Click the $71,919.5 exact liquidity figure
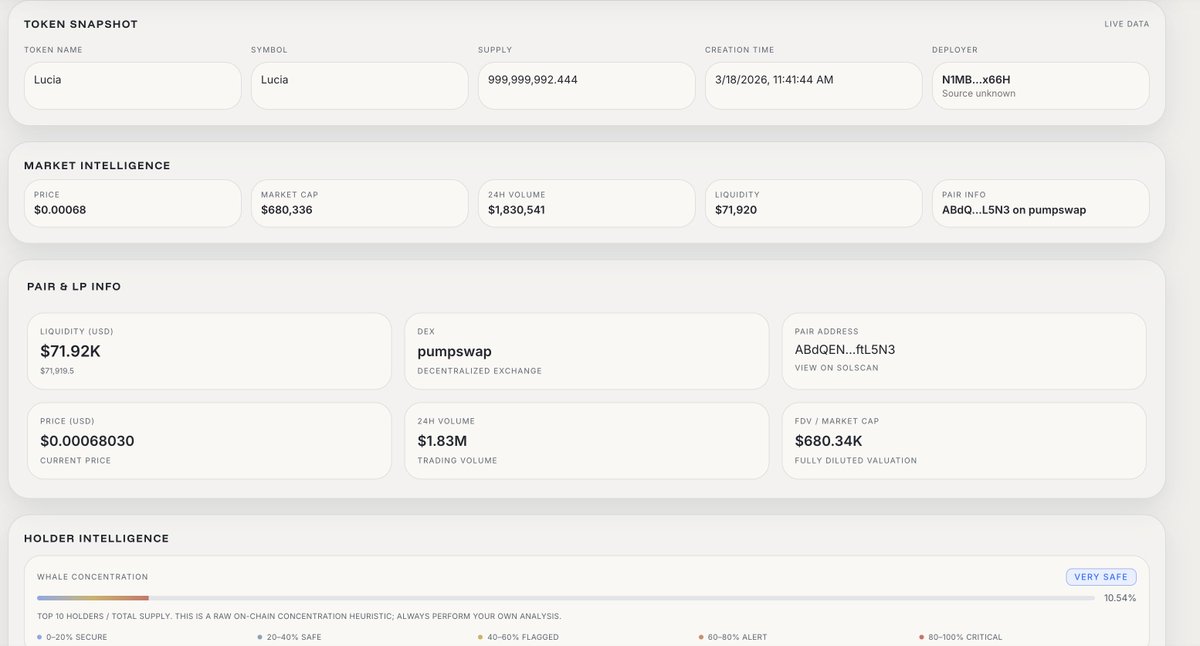Image resolution: width=1200 pixels, height=646 pixels. tap(57, 370)
